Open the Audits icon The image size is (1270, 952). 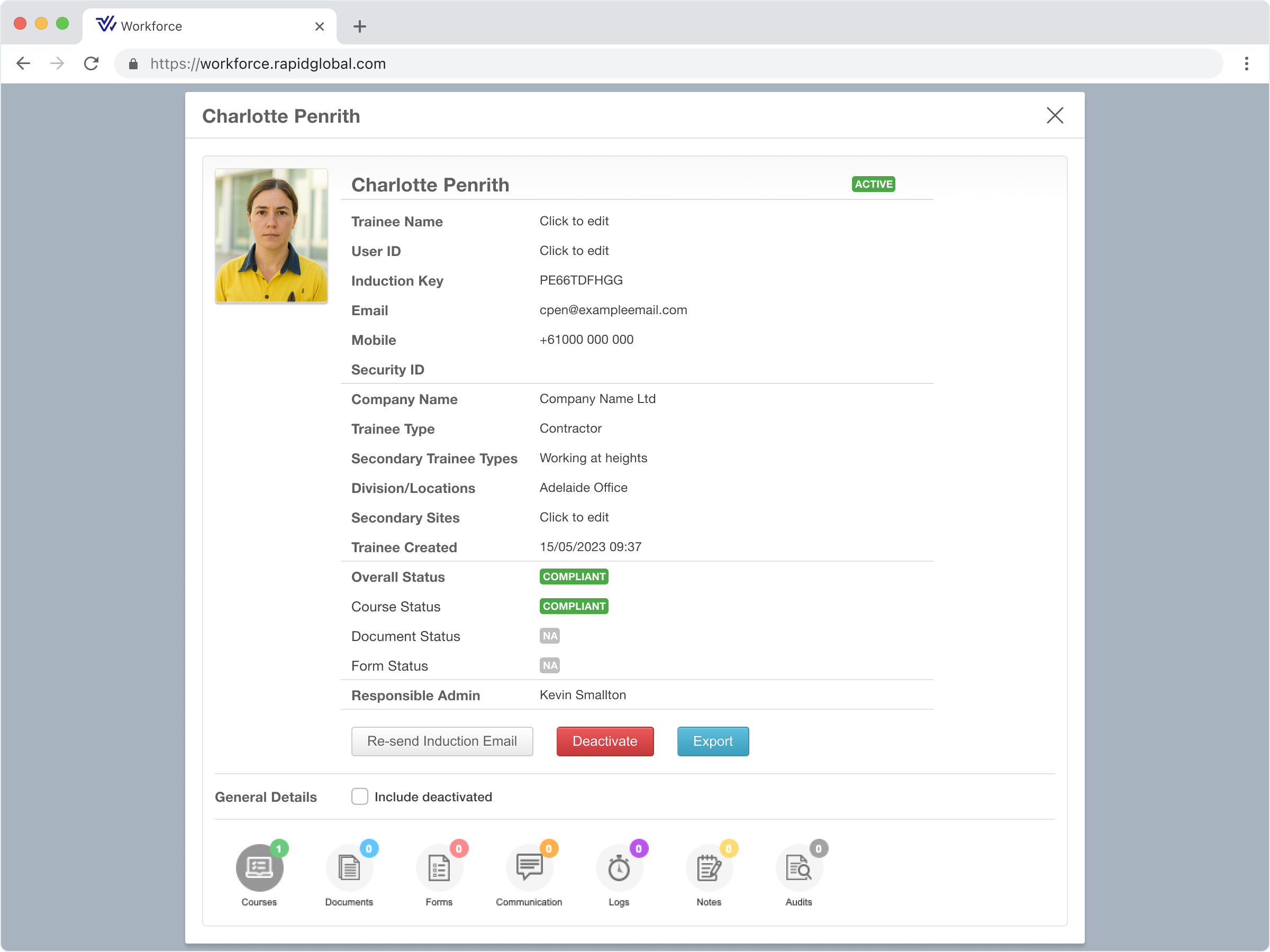799,868
